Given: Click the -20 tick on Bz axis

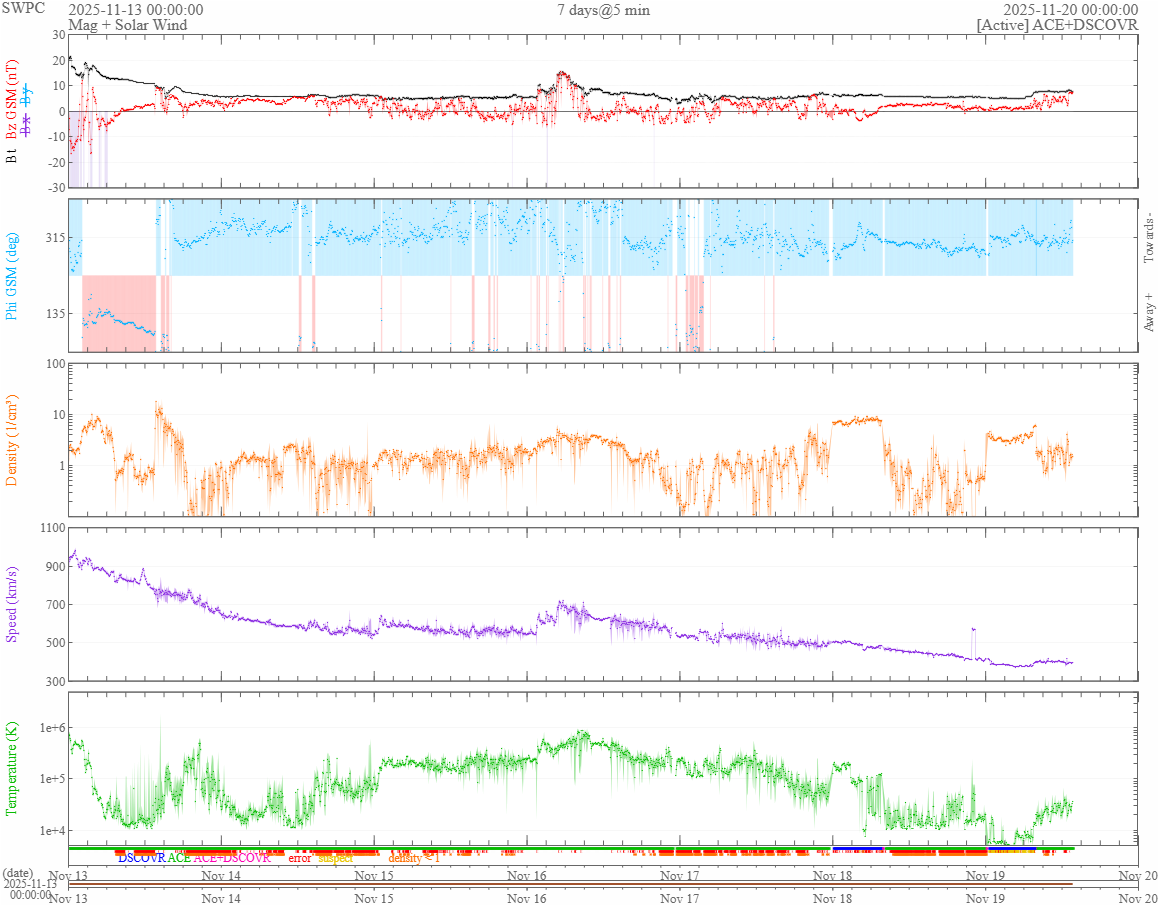Looking at the screenshot, I should point(57,163).
